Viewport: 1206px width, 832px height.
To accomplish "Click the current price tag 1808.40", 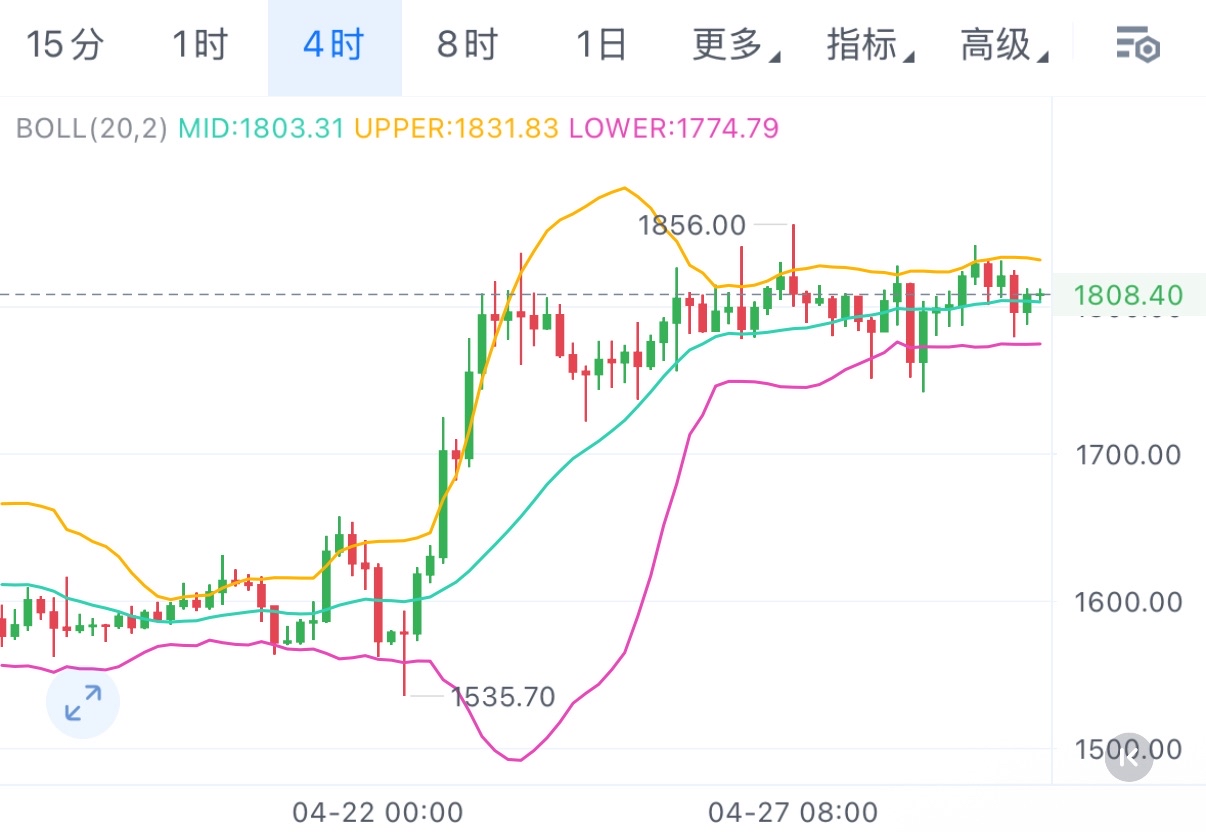I will (x=1128, y=296).
